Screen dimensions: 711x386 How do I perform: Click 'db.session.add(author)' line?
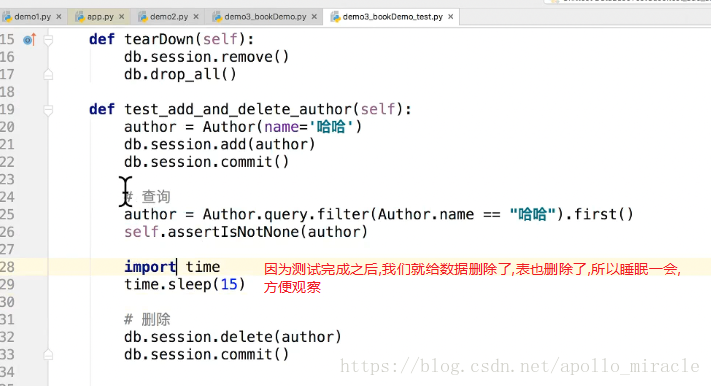[219, 144]
